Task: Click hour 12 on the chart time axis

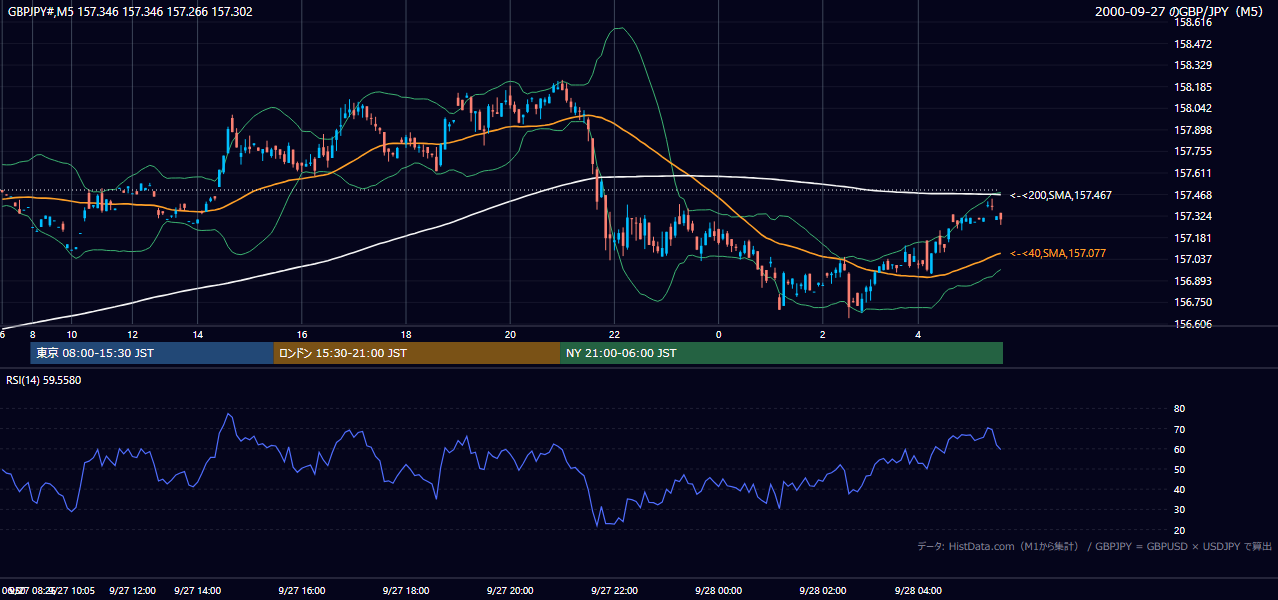Action: pyautogui.click(x=132, y=334)
